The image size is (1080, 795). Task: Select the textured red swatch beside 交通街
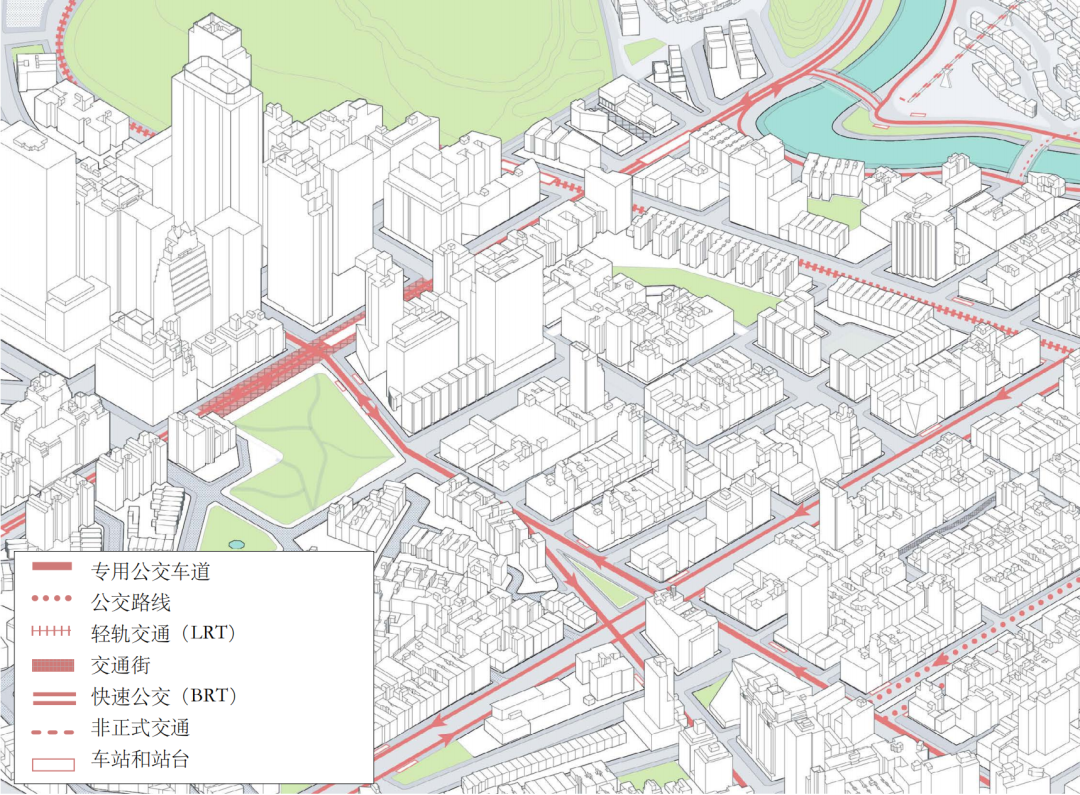(x=53, y=665)
